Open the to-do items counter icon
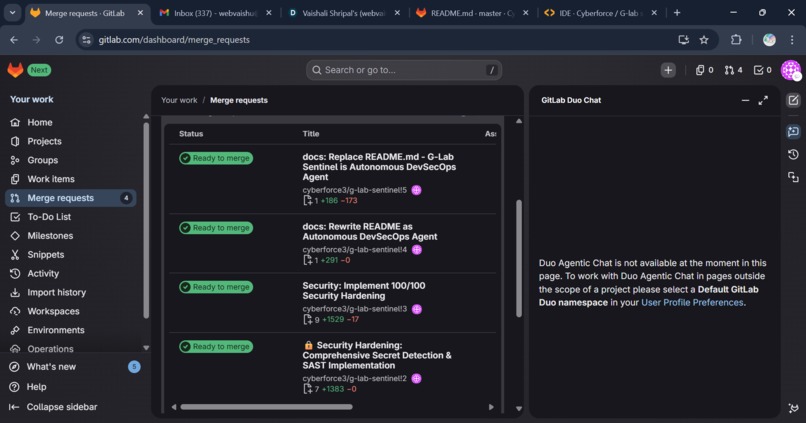Image resolution: width=806 pixels, height=423 pixels. [x=762, y=70]
